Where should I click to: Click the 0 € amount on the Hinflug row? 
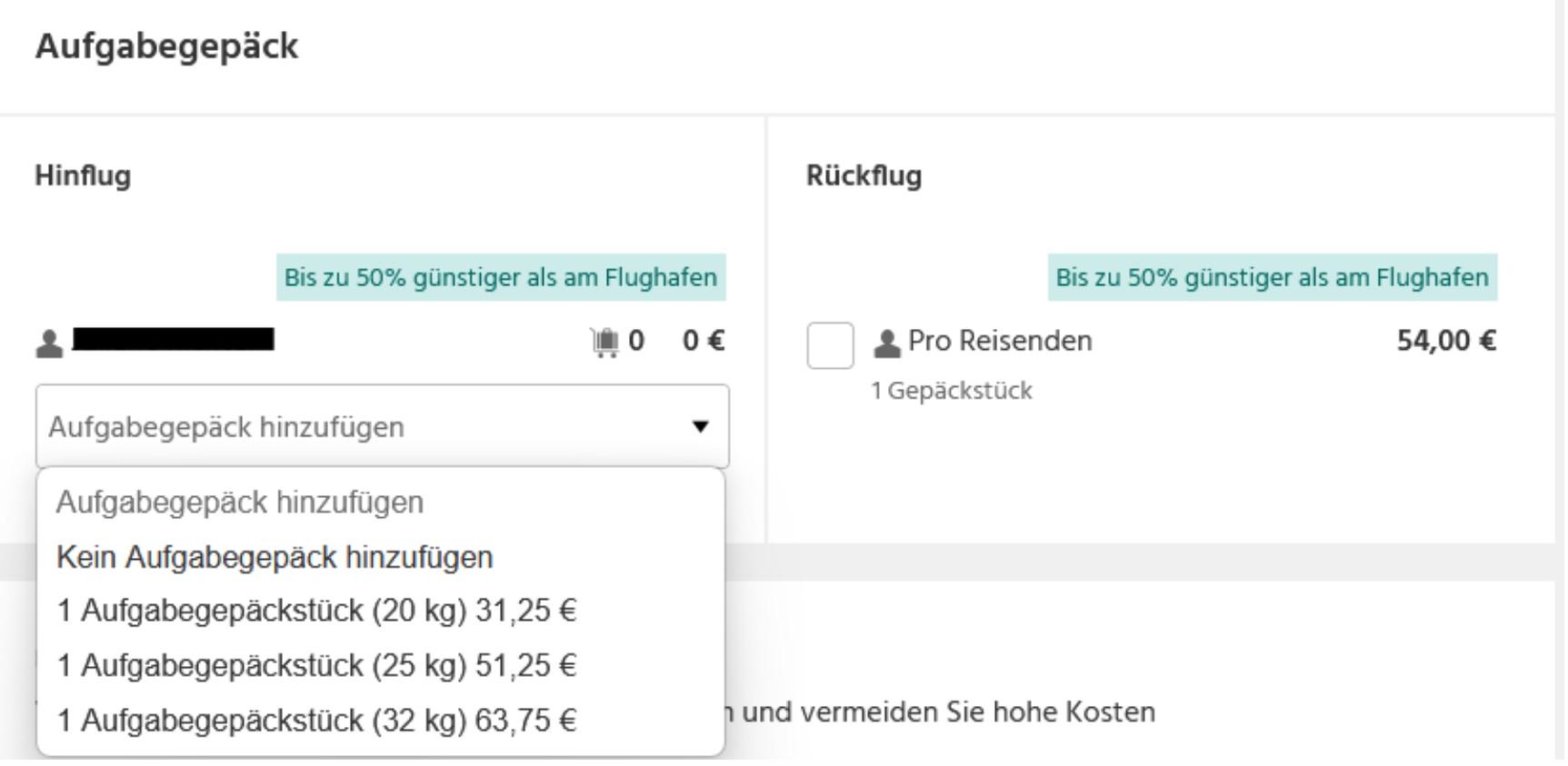tap(704, 341)
